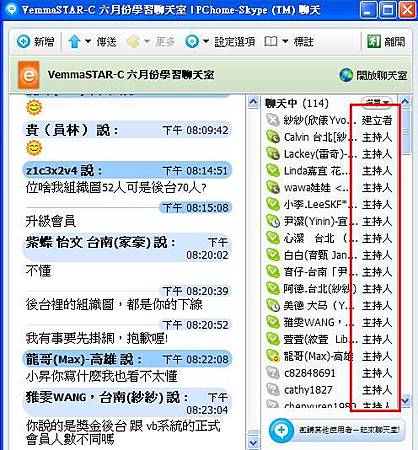The width and height of the screenshot is (418, 450).
Task: Expand the 標註 dropdown arrow
Action: 285,42
